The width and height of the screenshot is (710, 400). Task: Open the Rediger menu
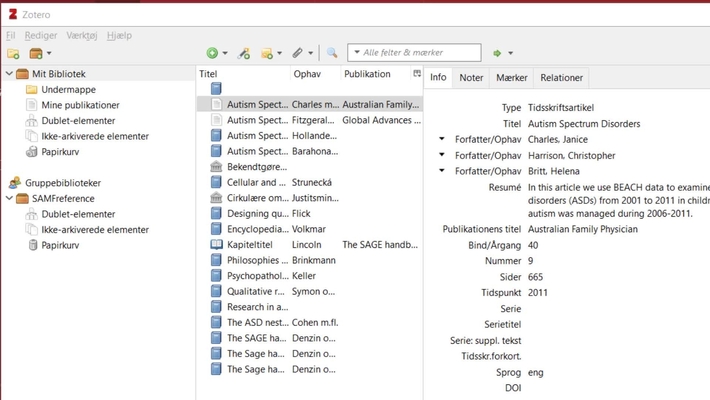(x=41, y=35)
